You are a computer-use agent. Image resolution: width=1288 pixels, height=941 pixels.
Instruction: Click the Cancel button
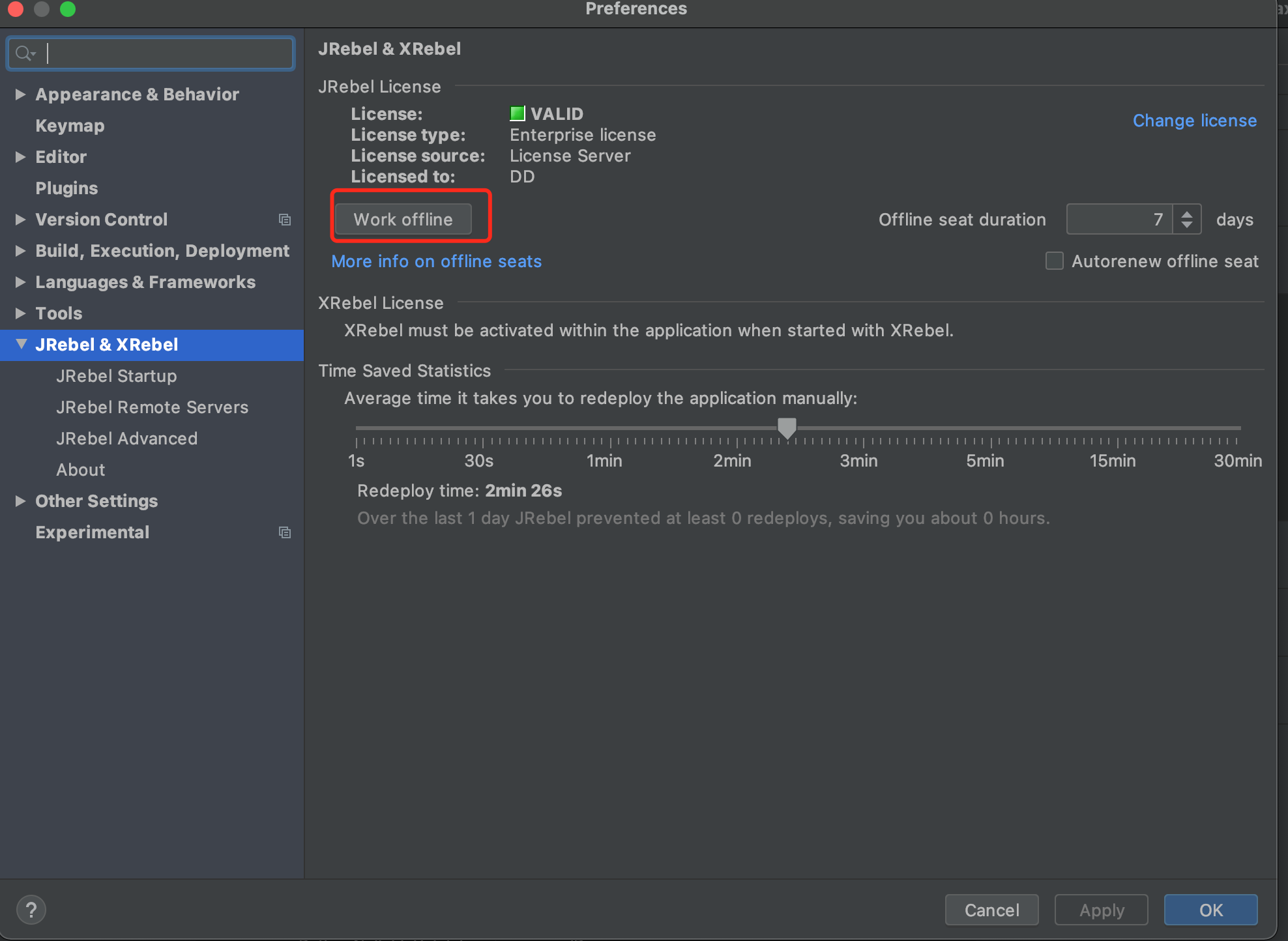(x=992, y=910)
